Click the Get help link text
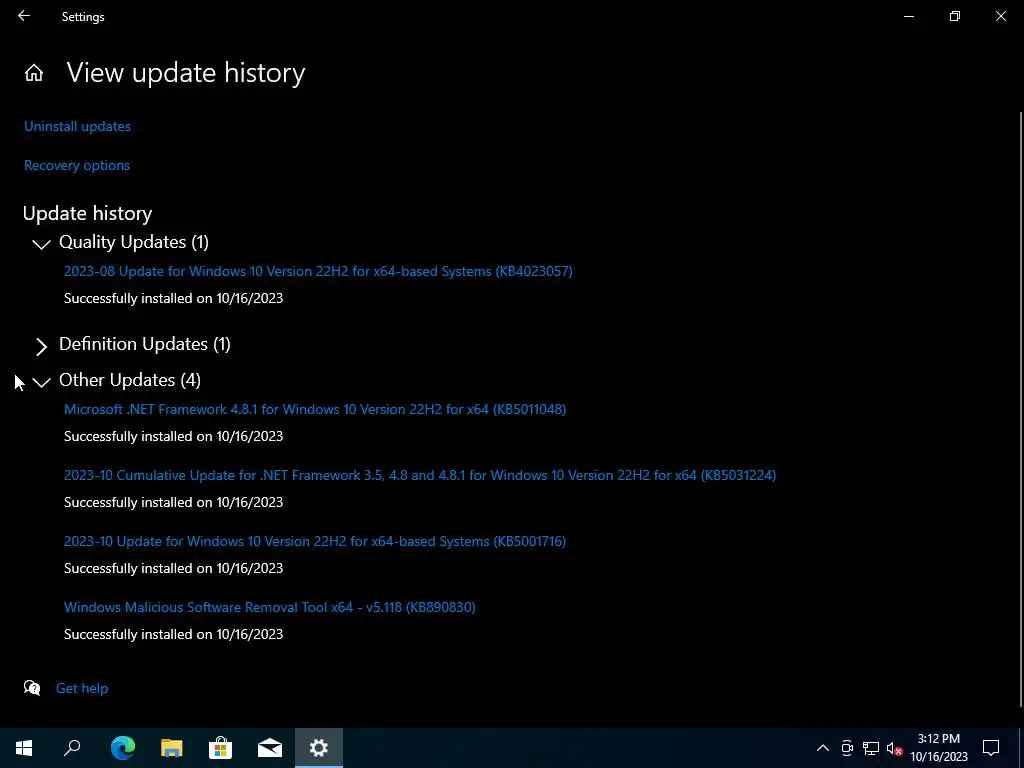This screenshot has height=768, width=1024. 82,688
